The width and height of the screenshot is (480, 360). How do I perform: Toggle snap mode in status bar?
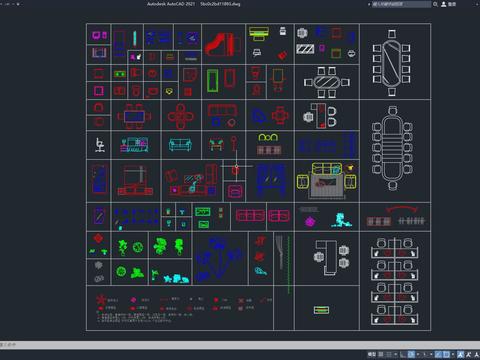(389, 354)
